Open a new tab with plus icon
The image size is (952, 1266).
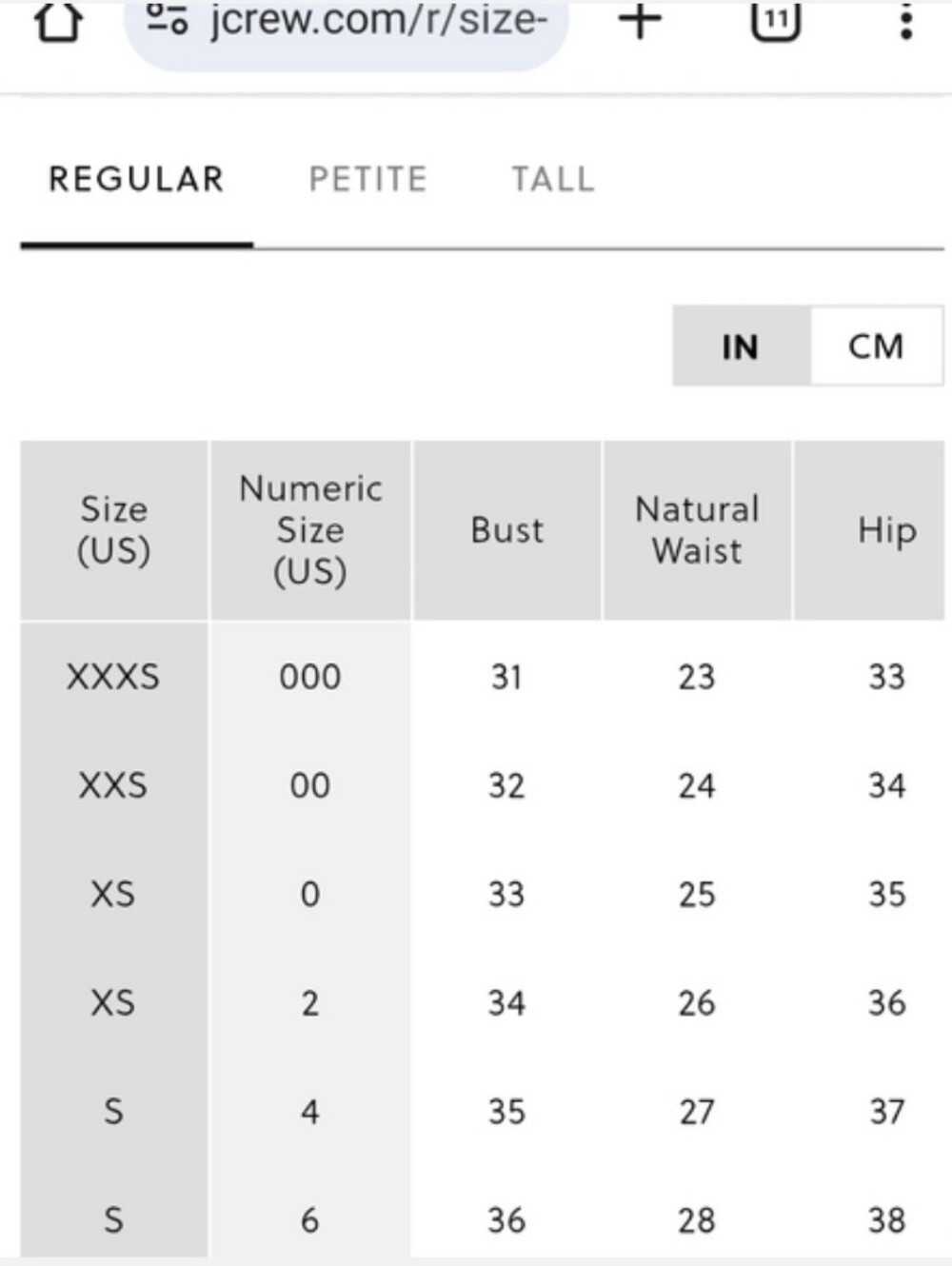click(640, 20)
